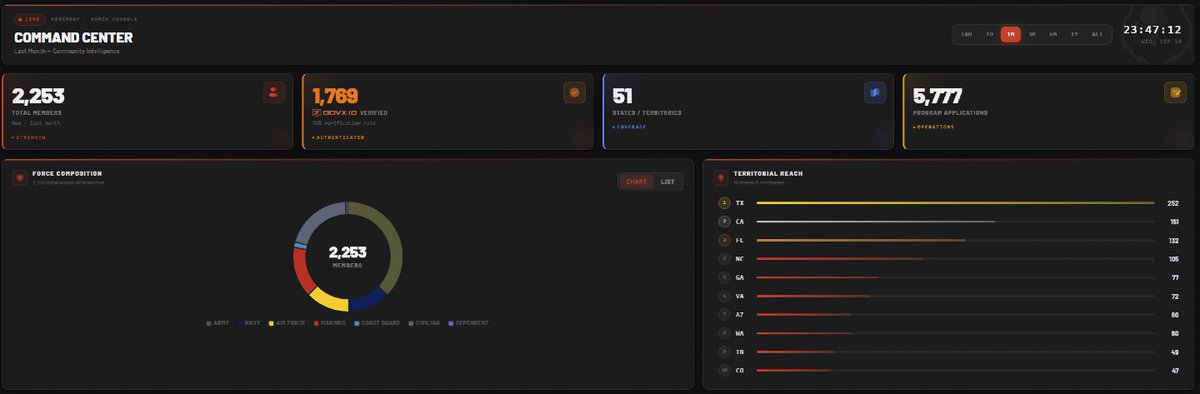Click the 5,777 Program Applications figure
The height and width of the screenshot is (394, 1200).
[x=937, y=96]
